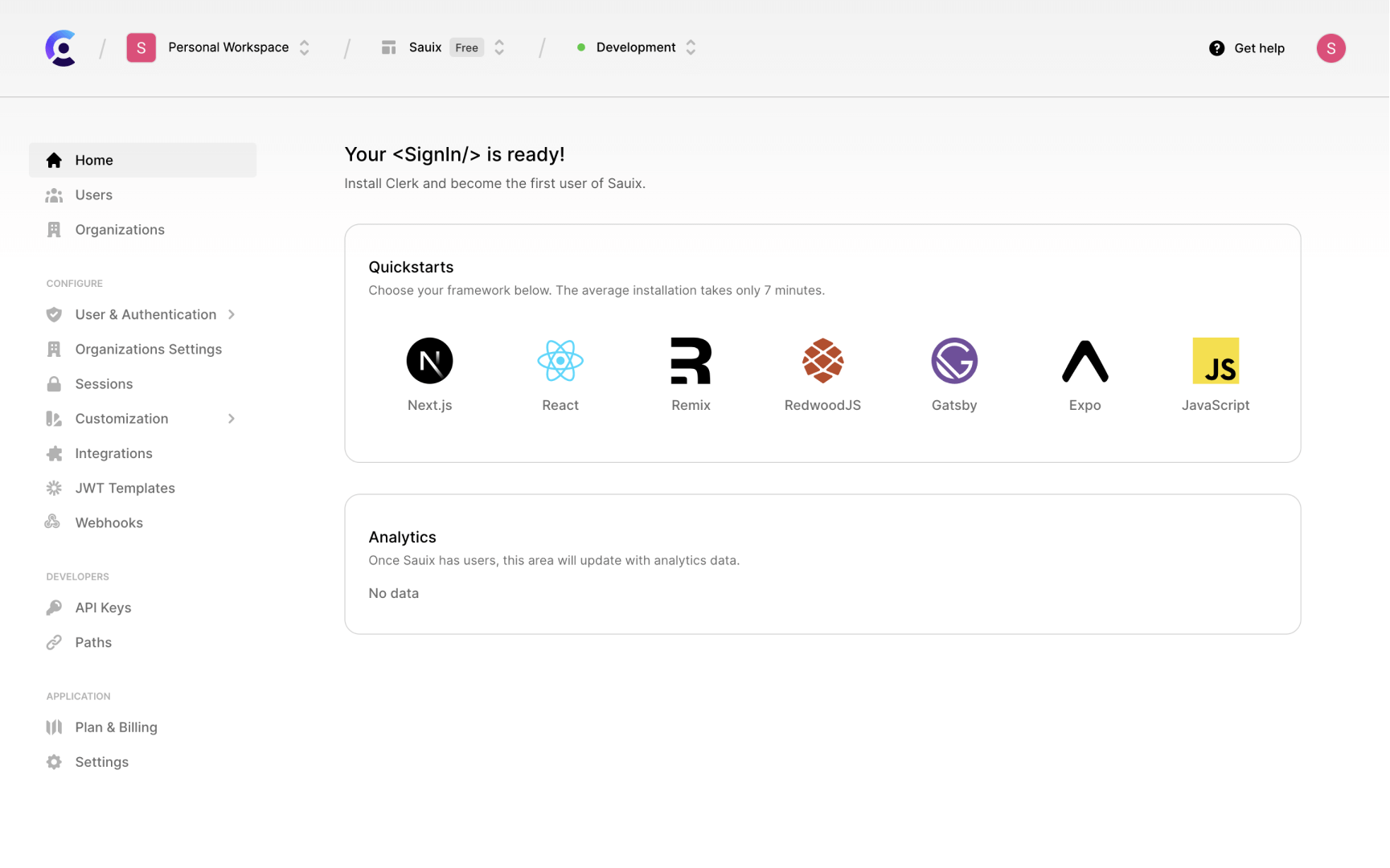Click the Plan & Billing icon
The width and height of the screenshot is (1390, 868).
[x=54, y=727]
